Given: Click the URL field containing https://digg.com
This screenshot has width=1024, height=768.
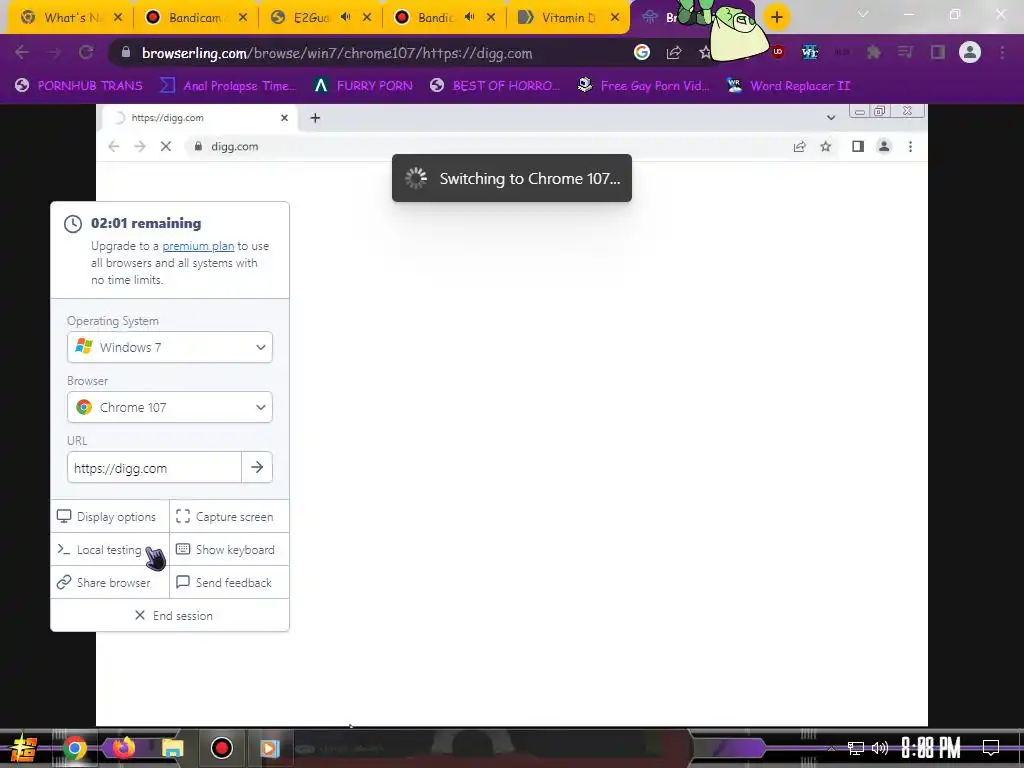Looking at the screenshot, I should tap(154, 468).
